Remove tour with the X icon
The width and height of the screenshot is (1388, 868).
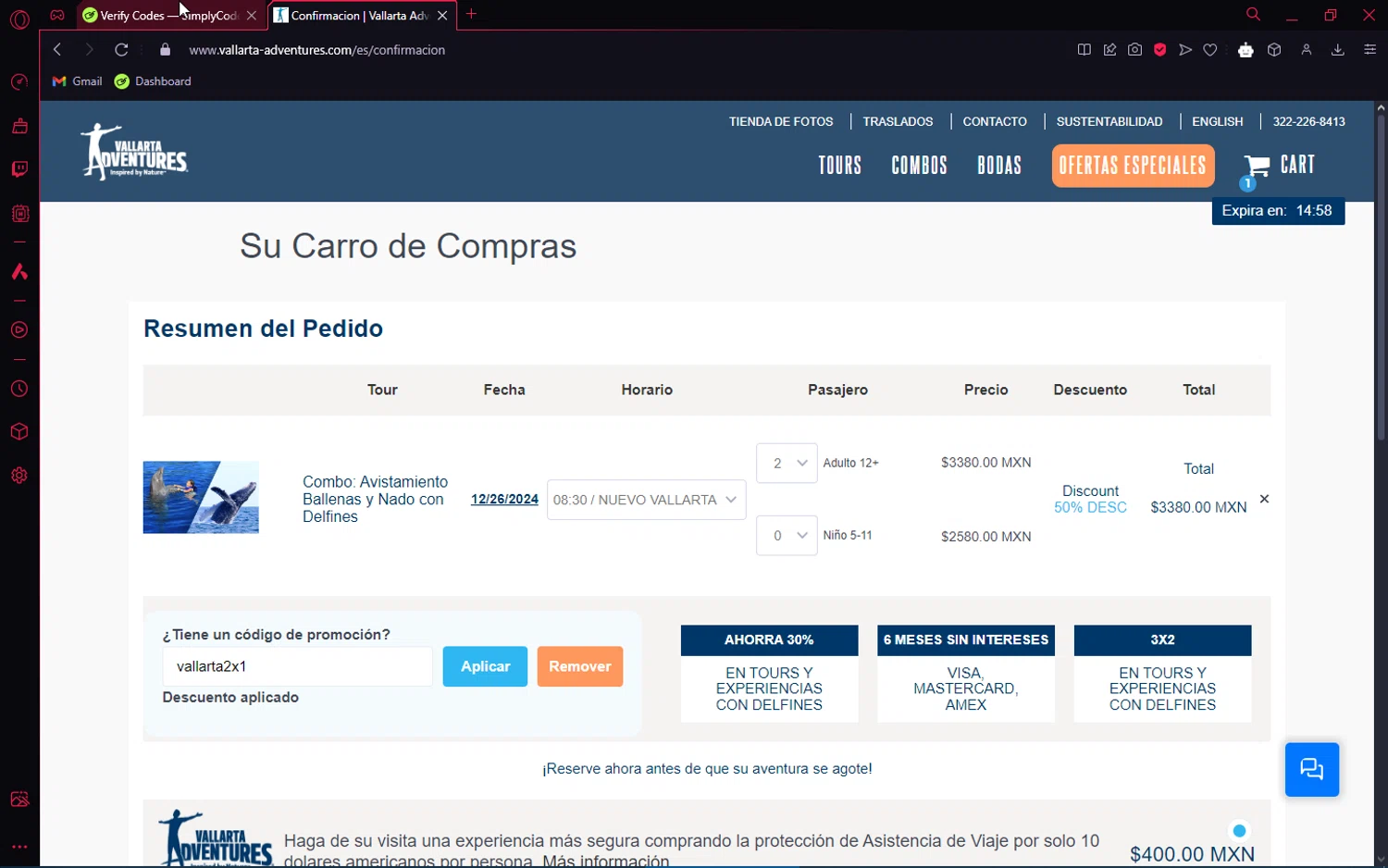[x=1264, y=499]
